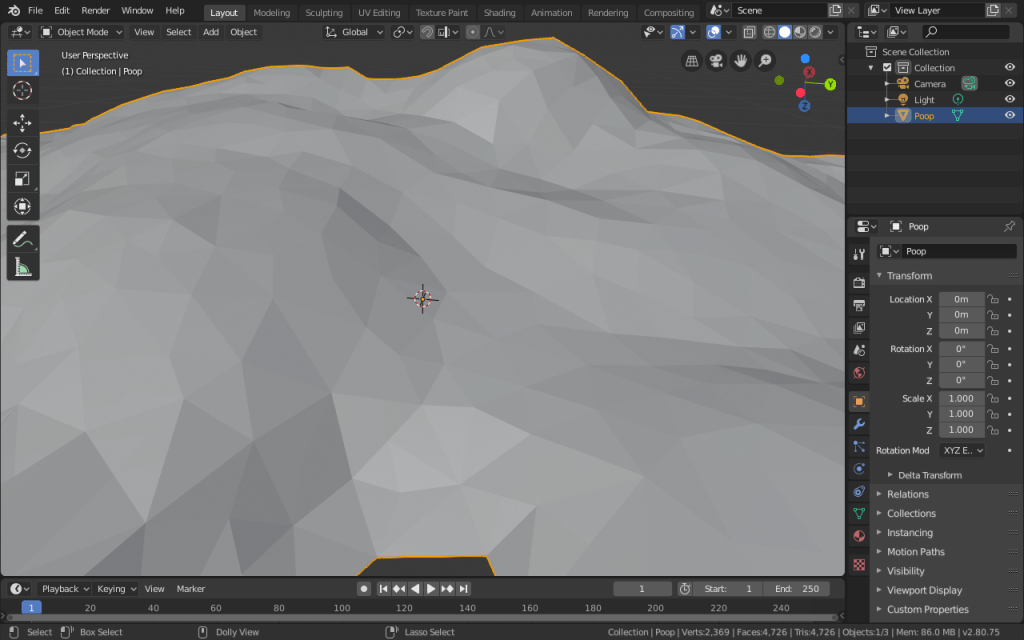Enable rendered viewport shading
The height and width of the screenshot is (640, 1024).
tap(815, 31)
